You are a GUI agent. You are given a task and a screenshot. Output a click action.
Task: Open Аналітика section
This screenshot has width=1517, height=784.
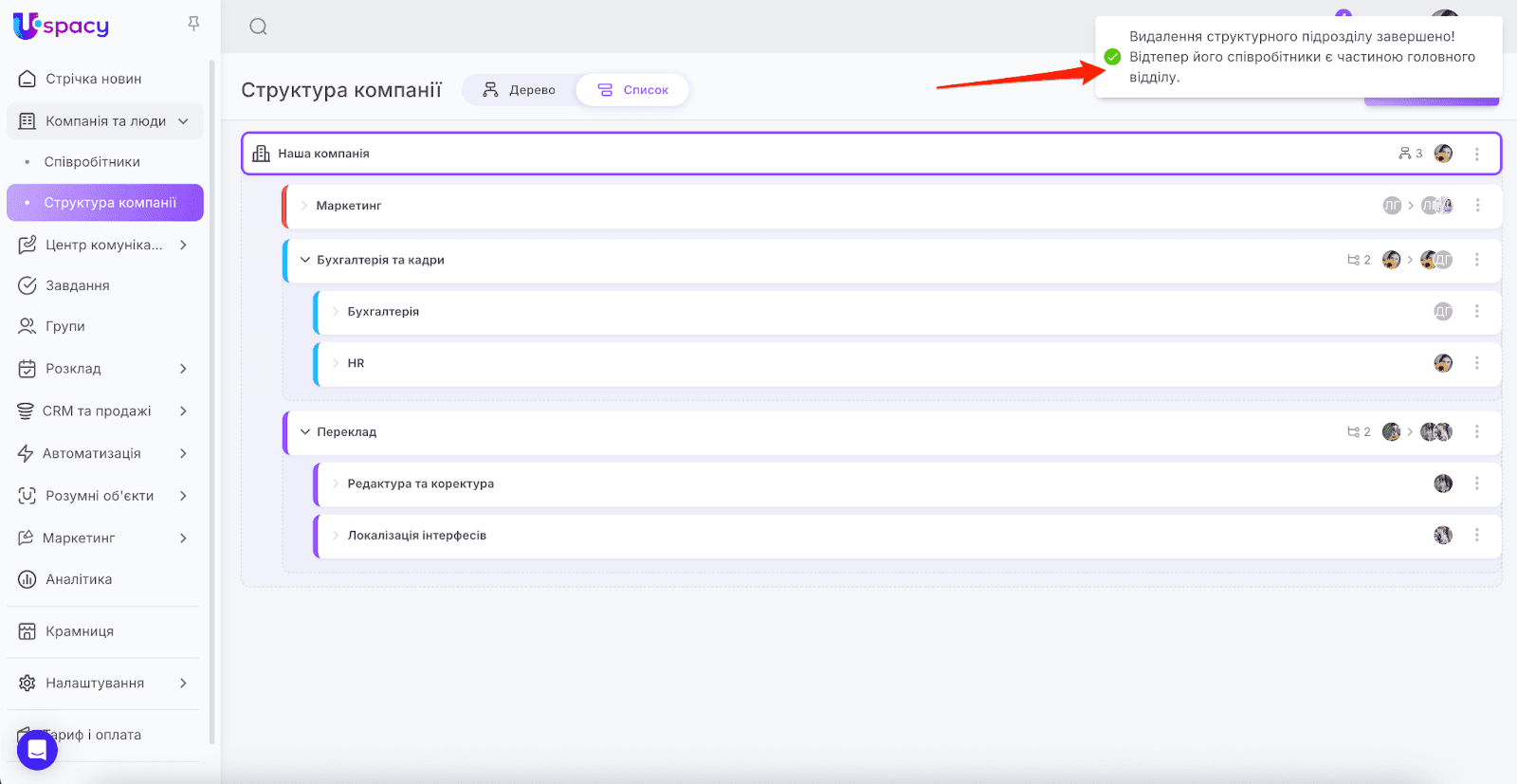coord(79,579)
